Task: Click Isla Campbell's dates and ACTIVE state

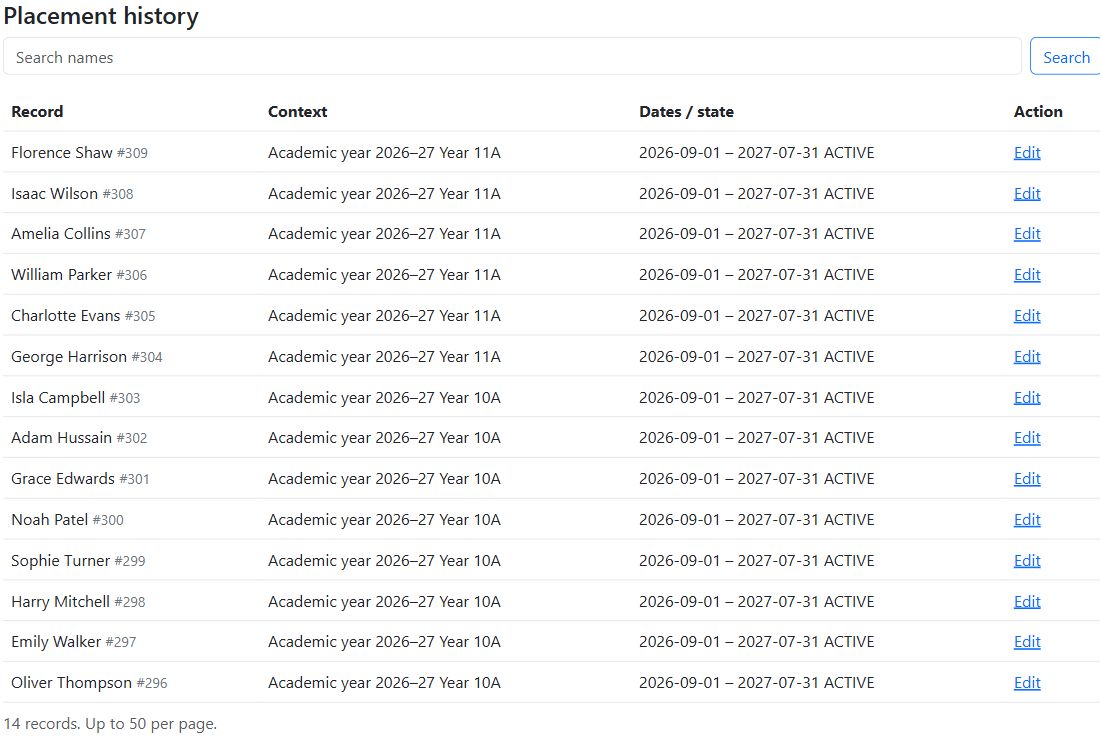Action: (x=756, y=397)
